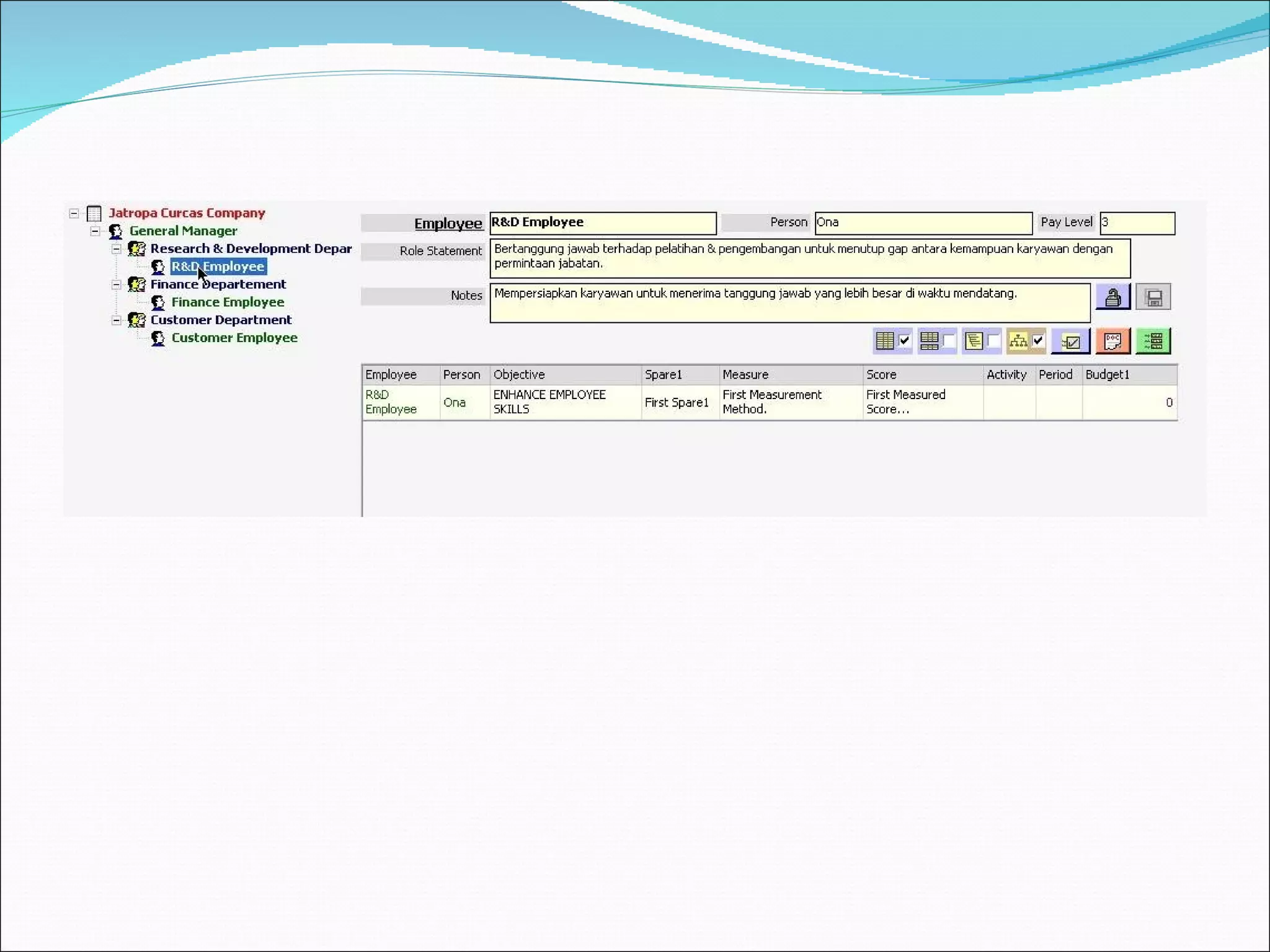Collapse the Finance Departement node
The width and height of the screenshot is (1270, 952).
[116, 285]
